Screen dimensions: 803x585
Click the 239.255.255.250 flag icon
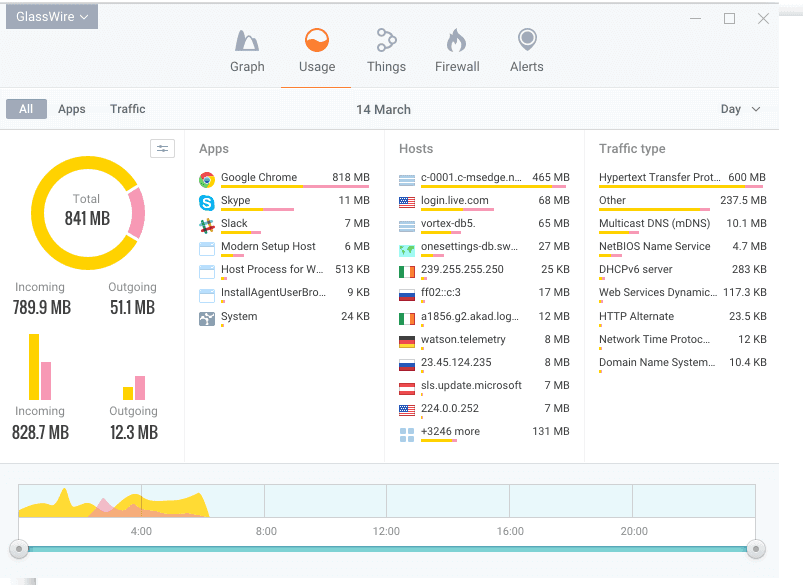(407, 272)
